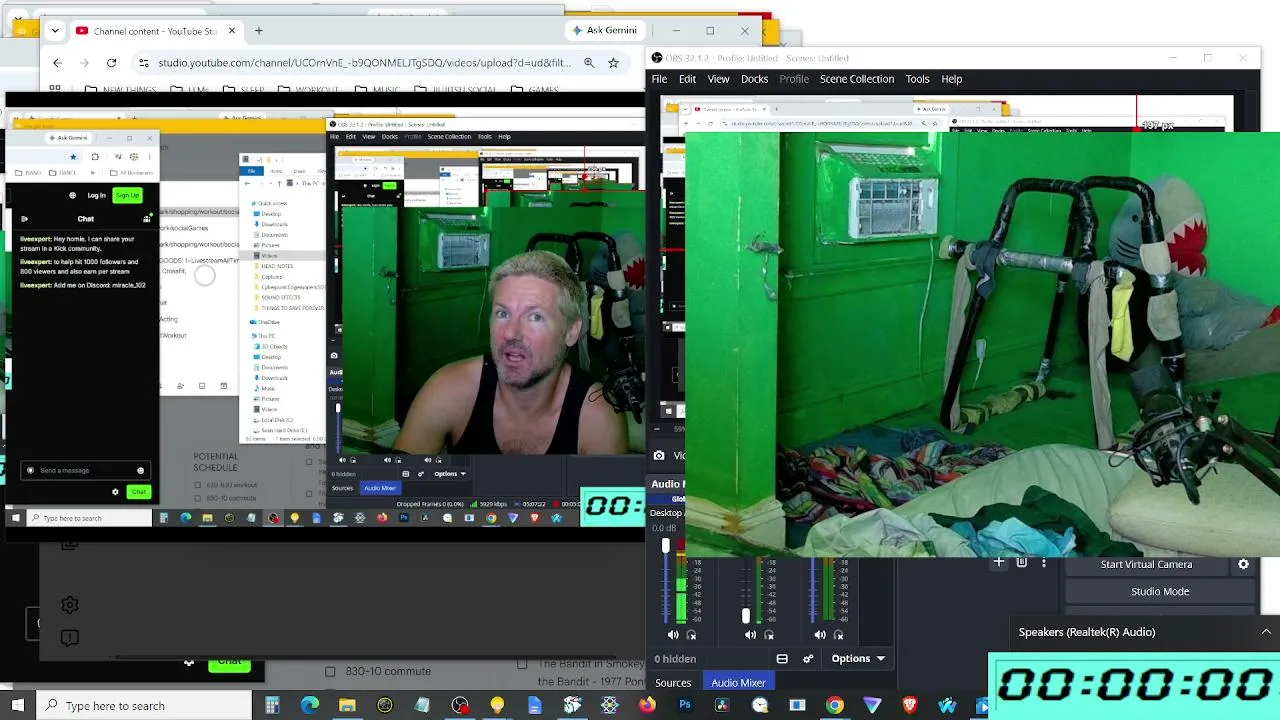Open the Docks menu in OBS
Screen dimensions: 1280x720
pos(754,79)
